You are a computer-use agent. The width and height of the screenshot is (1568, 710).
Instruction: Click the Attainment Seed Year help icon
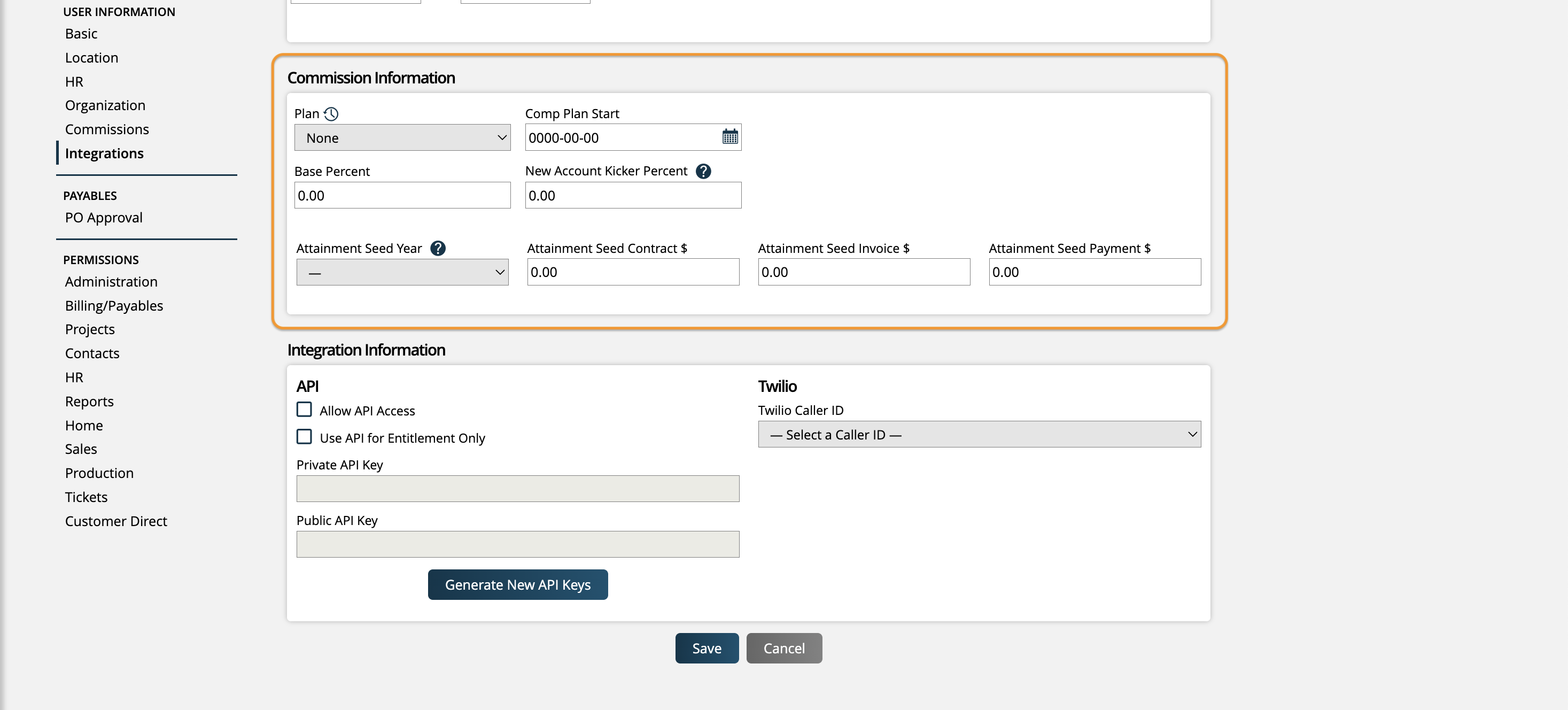coord(438,249)
